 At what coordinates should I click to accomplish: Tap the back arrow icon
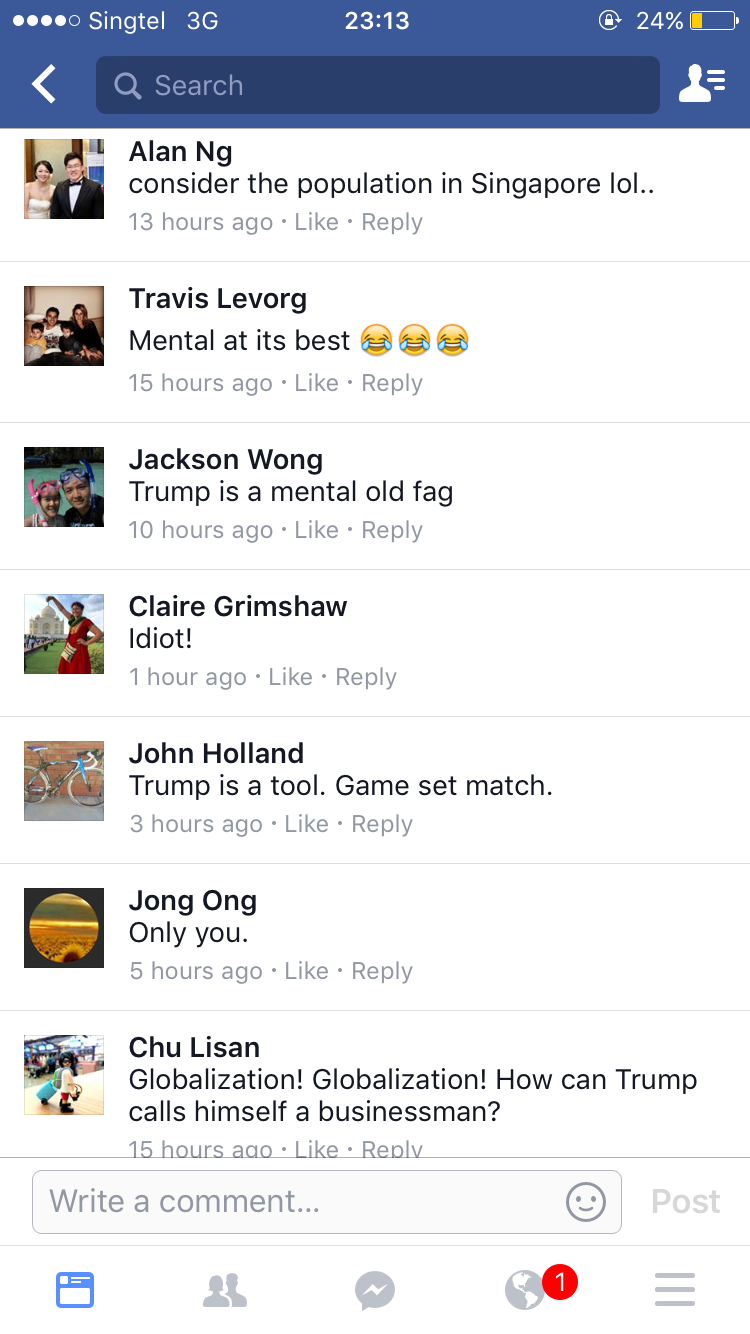[44, 85]
